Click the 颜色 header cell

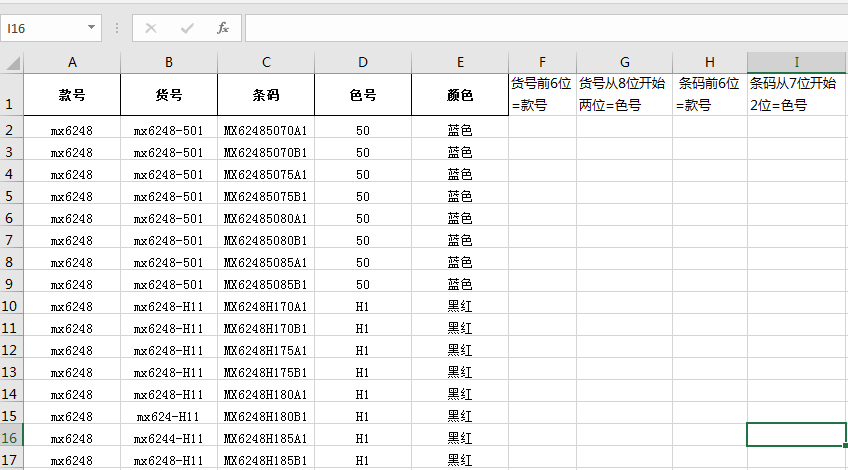[x=460, y=95]
